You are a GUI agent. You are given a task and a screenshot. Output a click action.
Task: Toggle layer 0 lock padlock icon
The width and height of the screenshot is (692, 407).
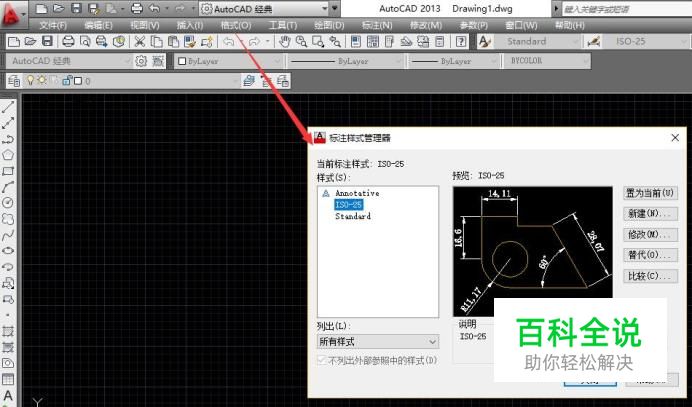coord(66,80)
